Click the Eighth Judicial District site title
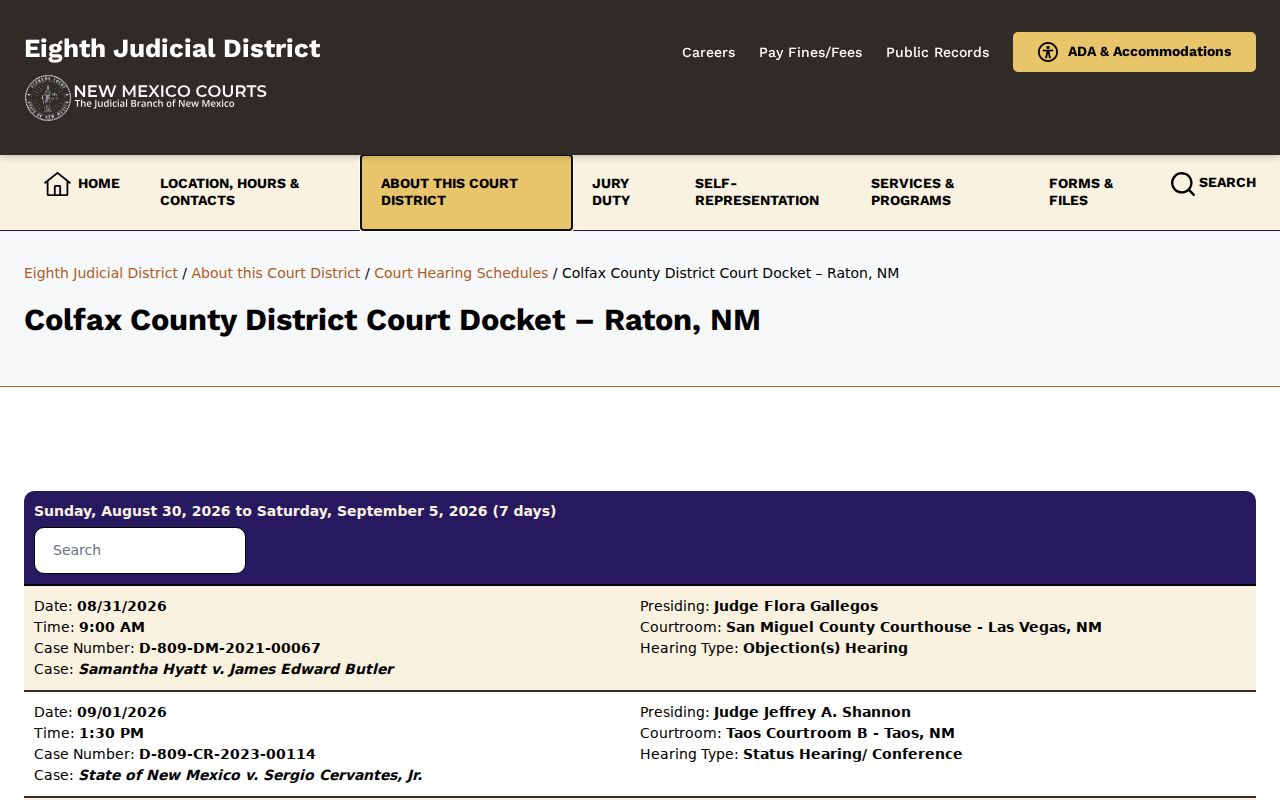 (x=172, y=49)
